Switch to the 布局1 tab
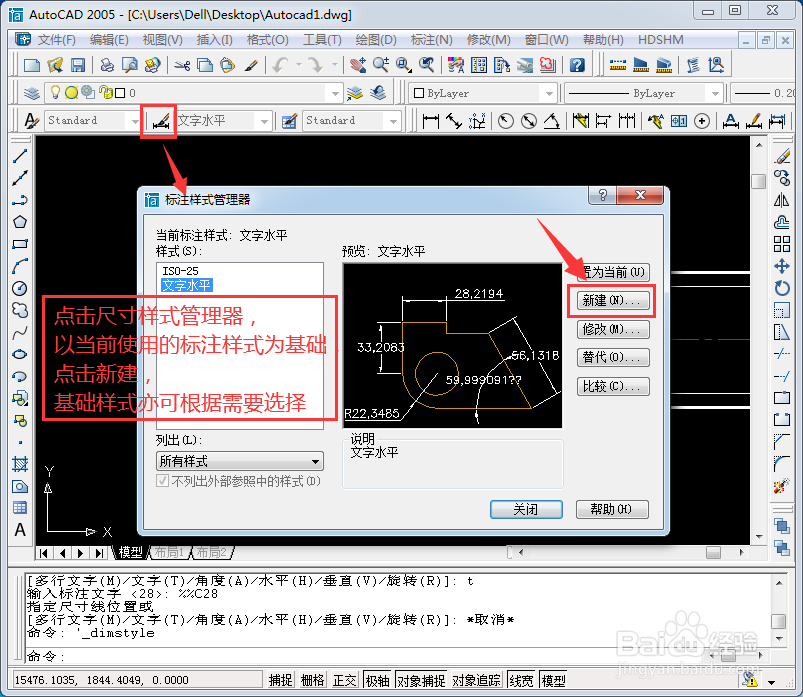The height and width of the screenshot is (697, 803). pyautogui.click(x=169, y=553)
